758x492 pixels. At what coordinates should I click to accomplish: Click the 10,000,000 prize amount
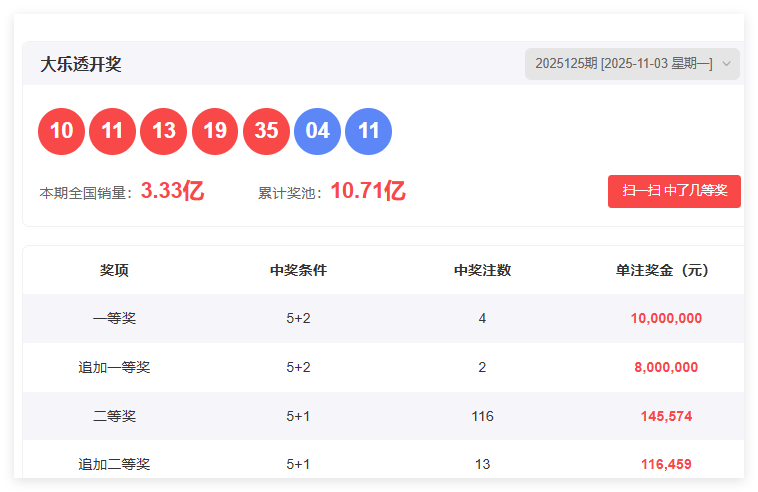point(666,318)
